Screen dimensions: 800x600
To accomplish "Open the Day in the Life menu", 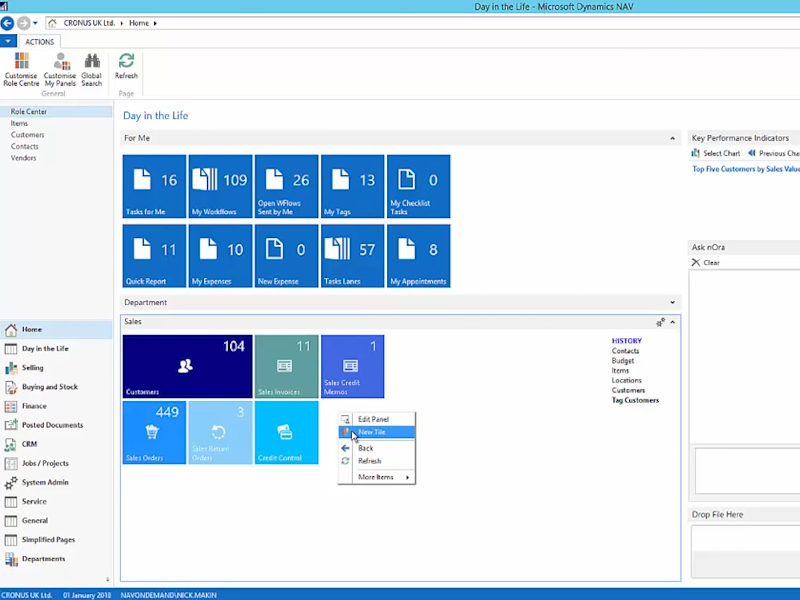I will (56, 349).
